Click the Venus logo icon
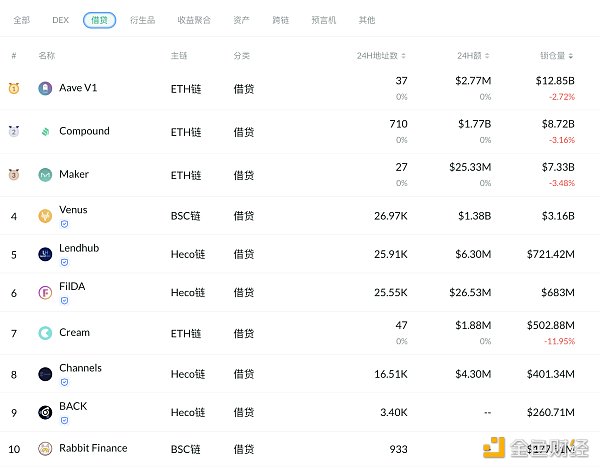 [x=45, y=216]
